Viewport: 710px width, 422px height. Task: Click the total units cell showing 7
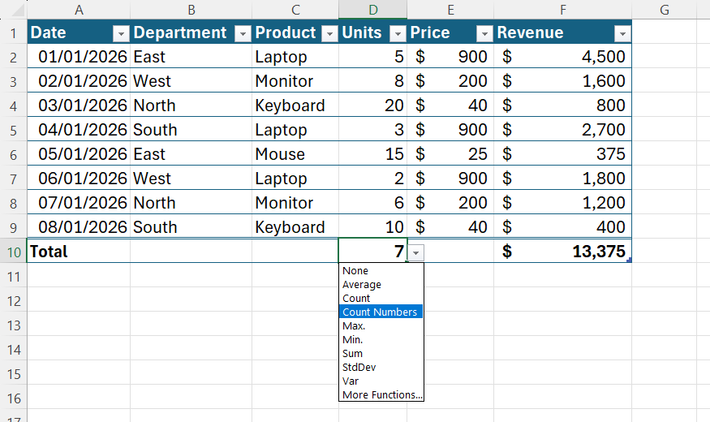[x=373, y=251]
